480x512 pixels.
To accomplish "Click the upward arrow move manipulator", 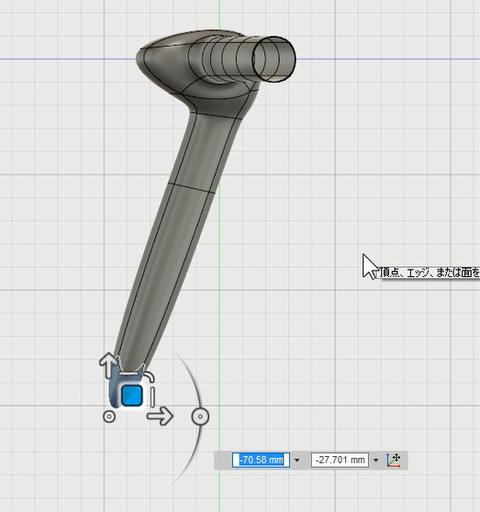I will [x=108, y=365].
